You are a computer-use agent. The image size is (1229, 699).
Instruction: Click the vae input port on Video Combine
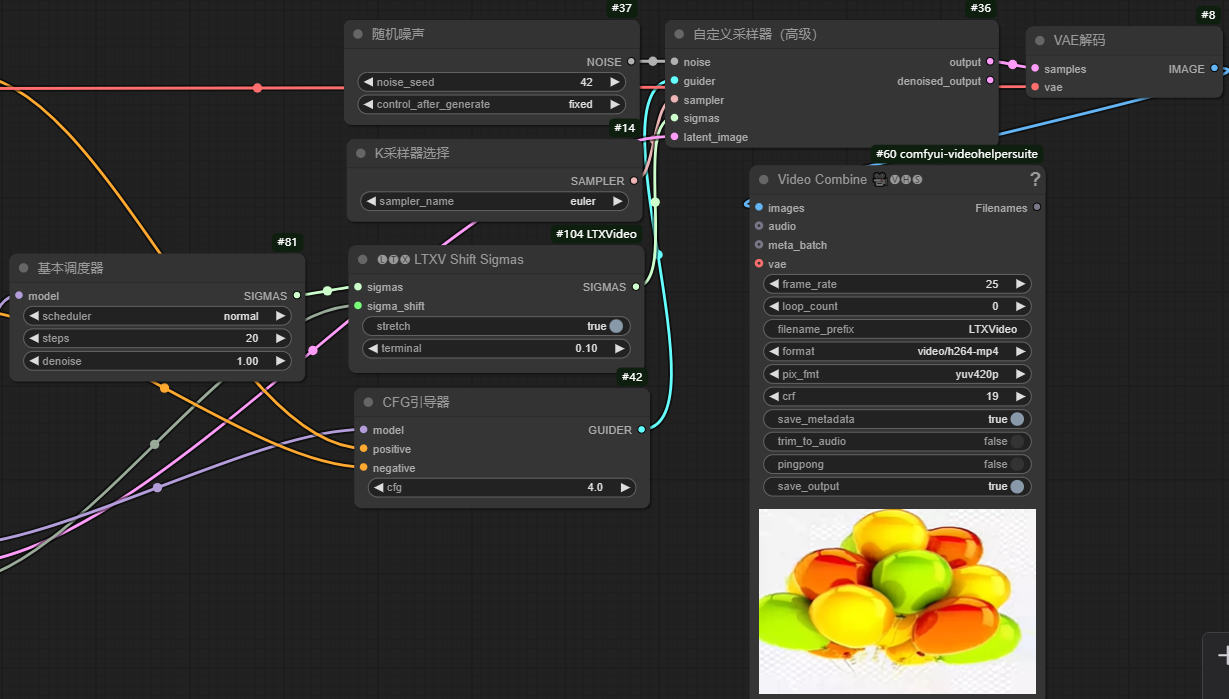[x=759, y=264]
